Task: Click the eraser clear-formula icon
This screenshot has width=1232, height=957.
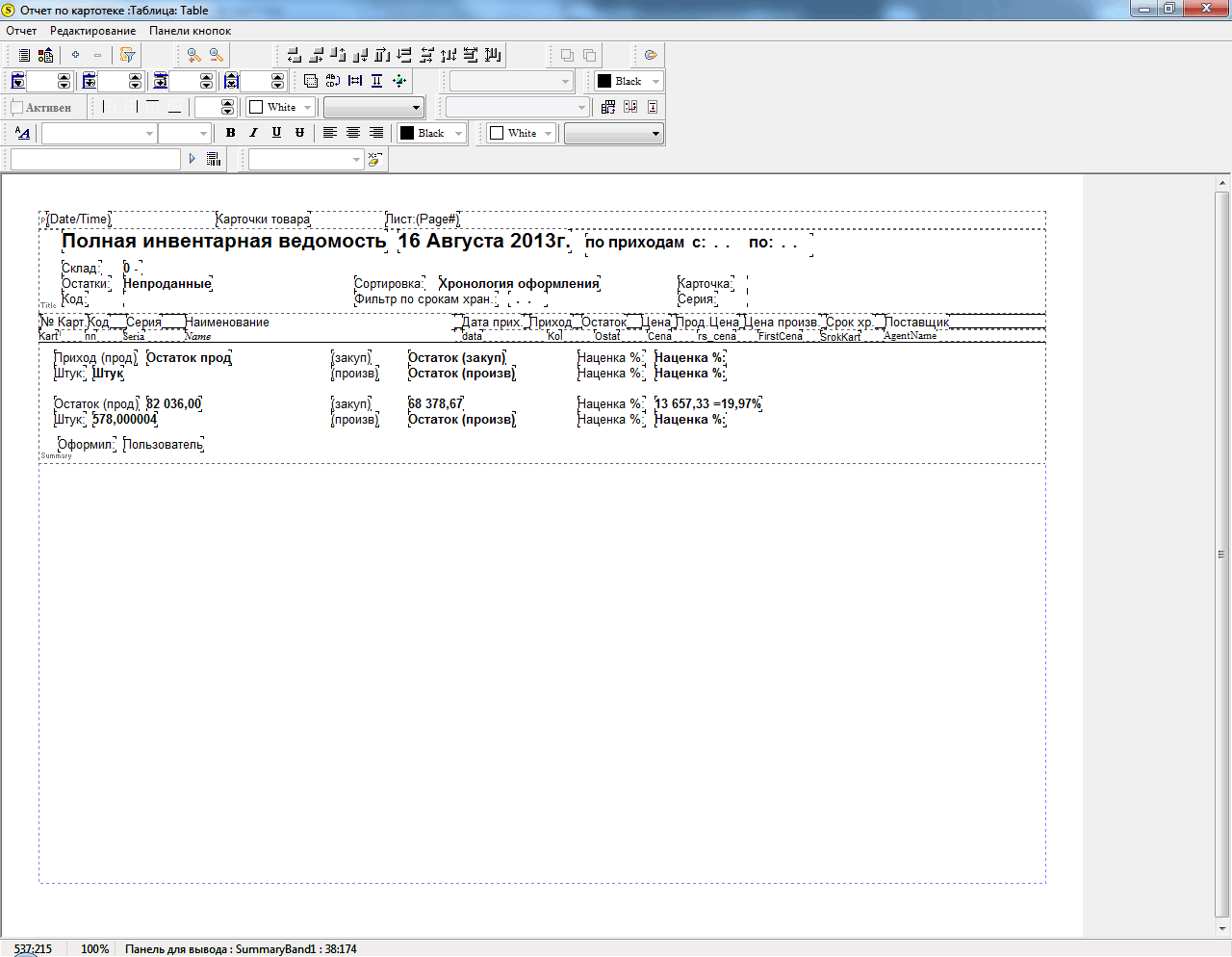Action: click(374, 159)
